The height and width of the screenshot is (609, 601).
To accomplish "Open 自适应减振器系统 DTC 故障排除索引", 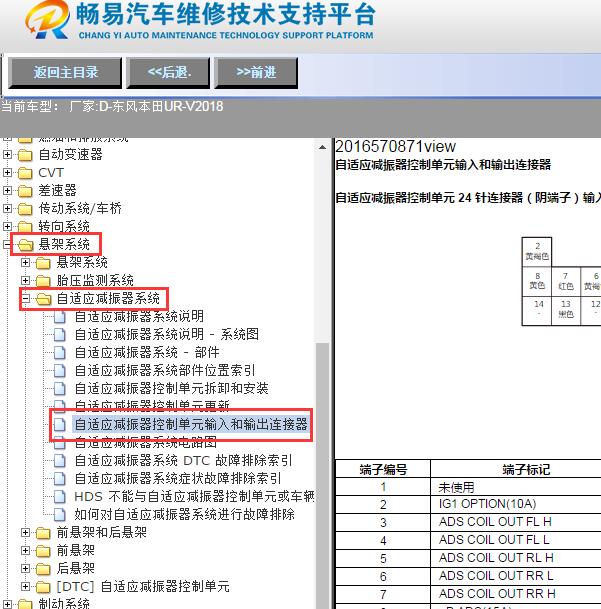I will coord(183,460).
